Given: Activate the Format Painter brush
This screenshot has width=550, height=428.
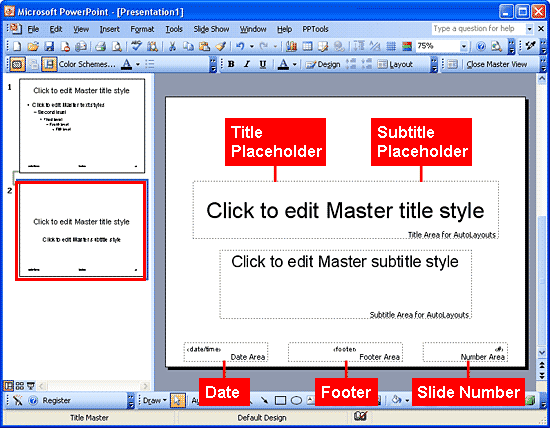Looking at the screenshot, I should pyautogui.click(x=220, y=46).
